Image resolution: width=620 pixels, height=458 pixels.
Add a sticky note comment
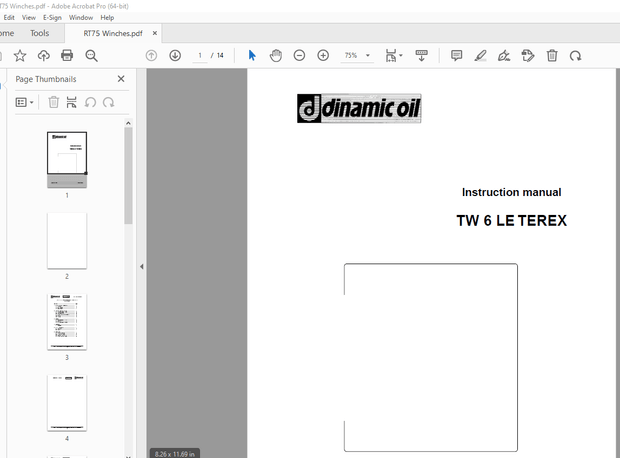tap(457, 55)
